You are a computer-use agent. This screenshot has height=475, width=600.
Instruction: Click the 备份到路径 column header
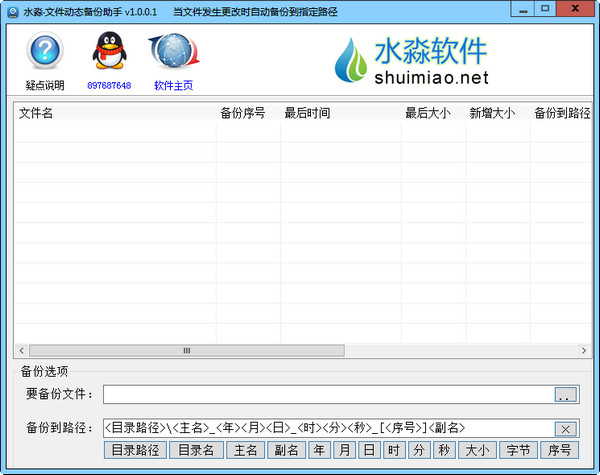[x=561, y=113]
